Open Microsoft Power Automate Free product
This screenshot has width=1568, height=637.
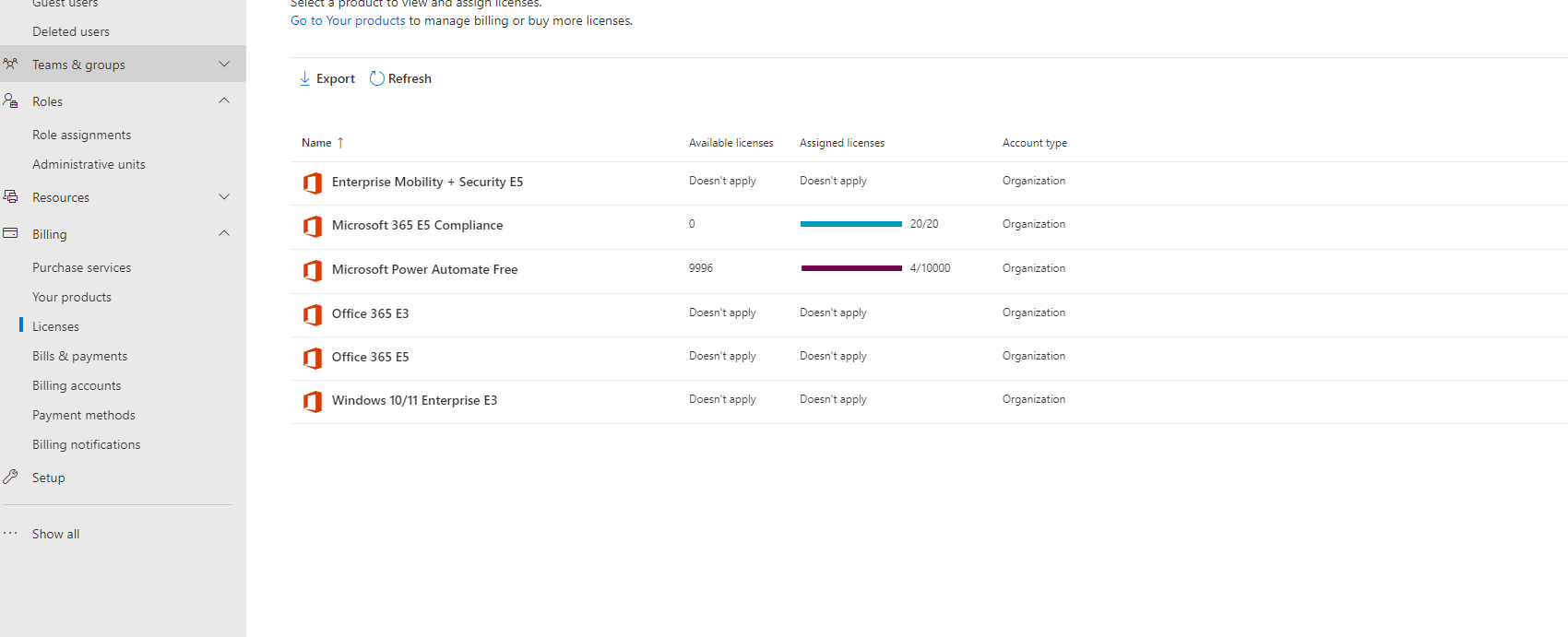424,269
